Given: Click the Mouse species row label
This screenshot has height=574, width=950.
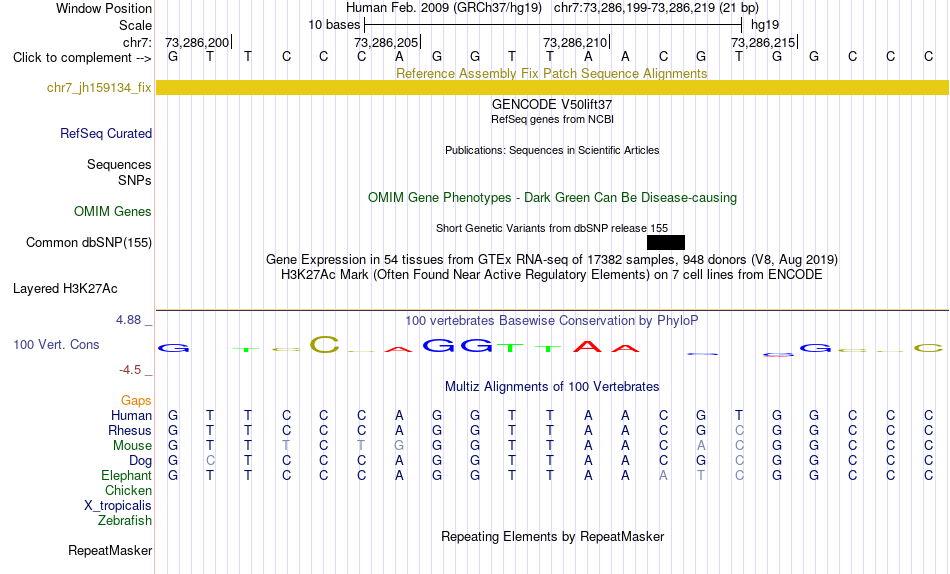Looking at the screenshot, I should [132, 446].
